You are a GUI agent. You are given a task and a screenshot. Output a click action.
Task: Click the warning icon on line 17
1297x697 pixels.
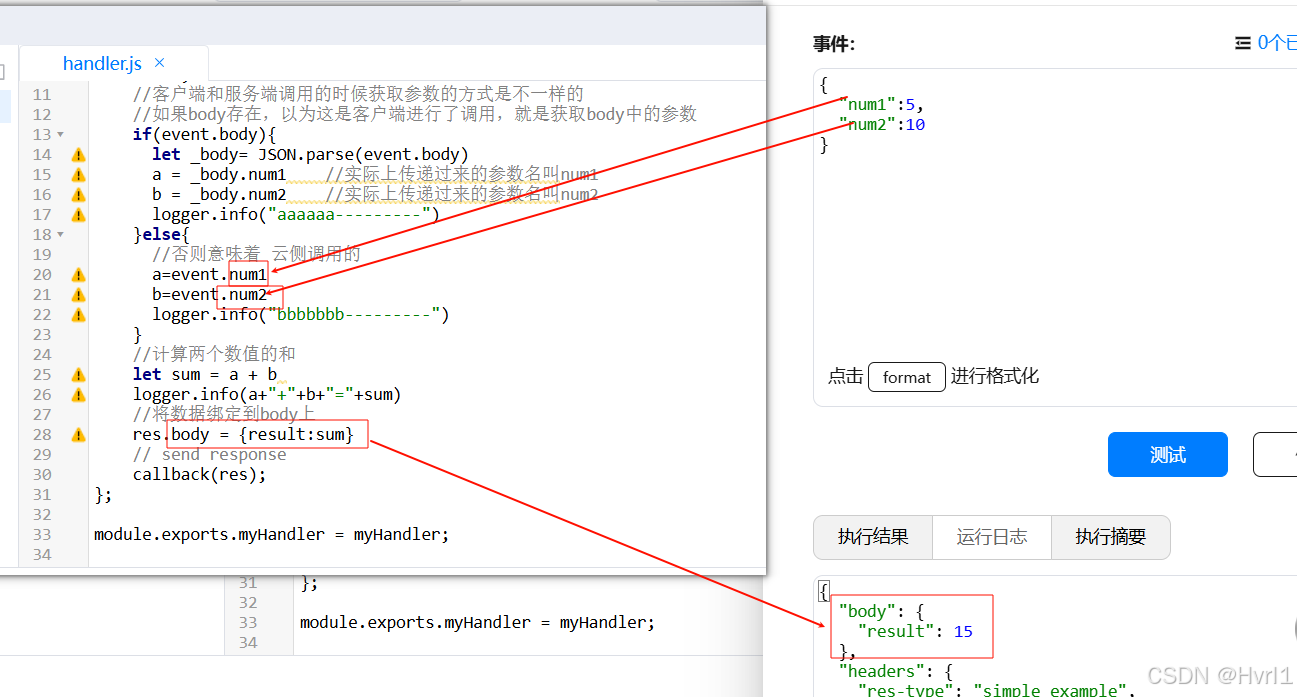[78, 215]
